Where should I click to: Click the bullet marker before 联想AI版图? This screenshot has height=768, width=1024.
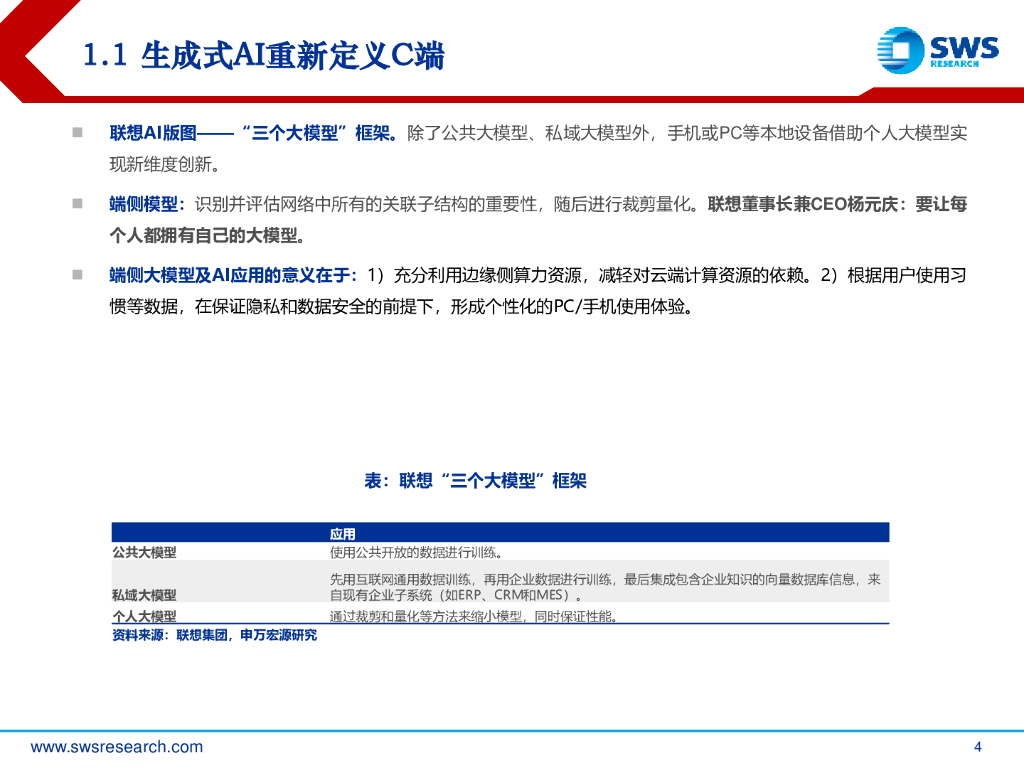77,133
